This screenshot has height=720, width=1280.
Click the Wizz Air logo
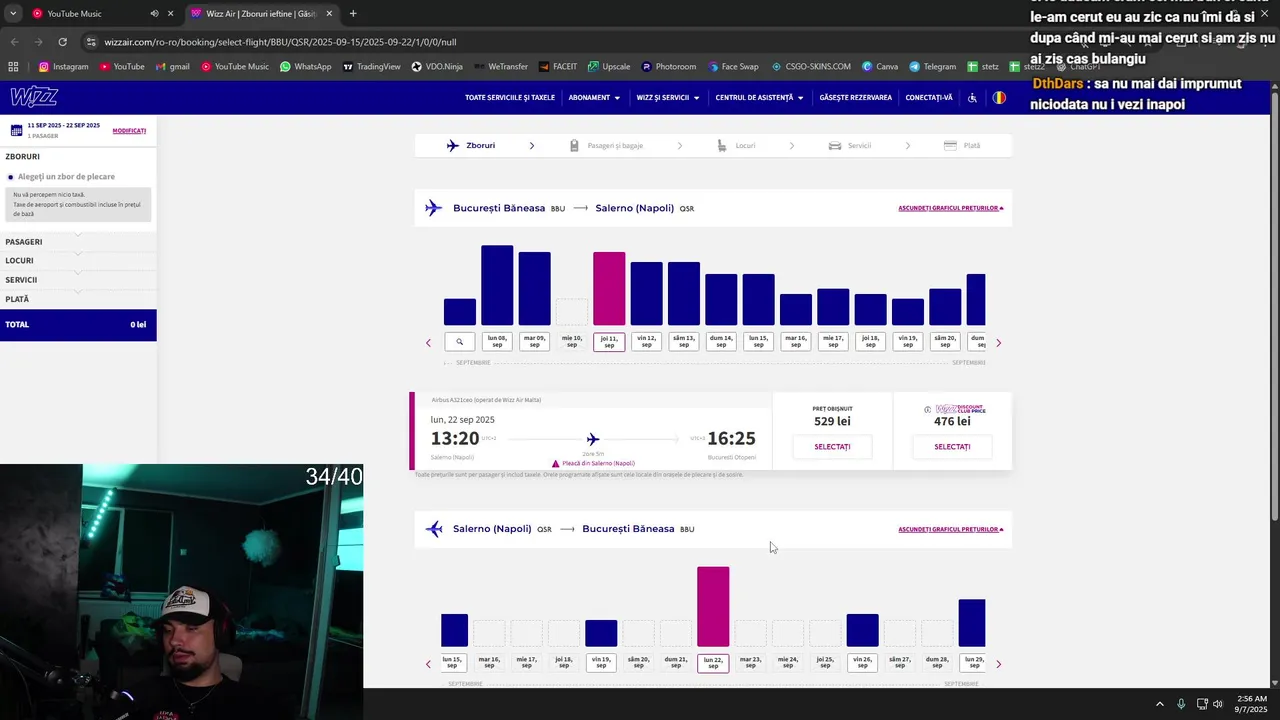(x=34, y=97)
